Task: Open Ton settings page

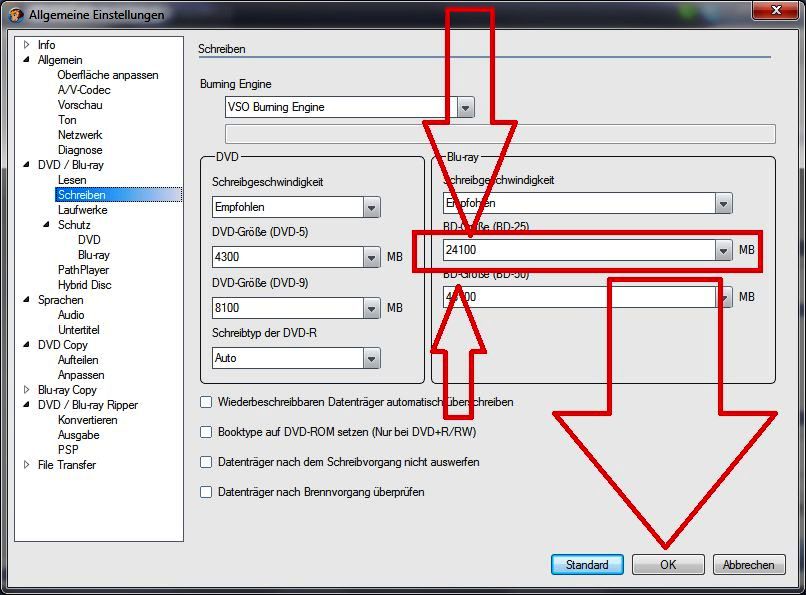Action: [x=67, y=120]
